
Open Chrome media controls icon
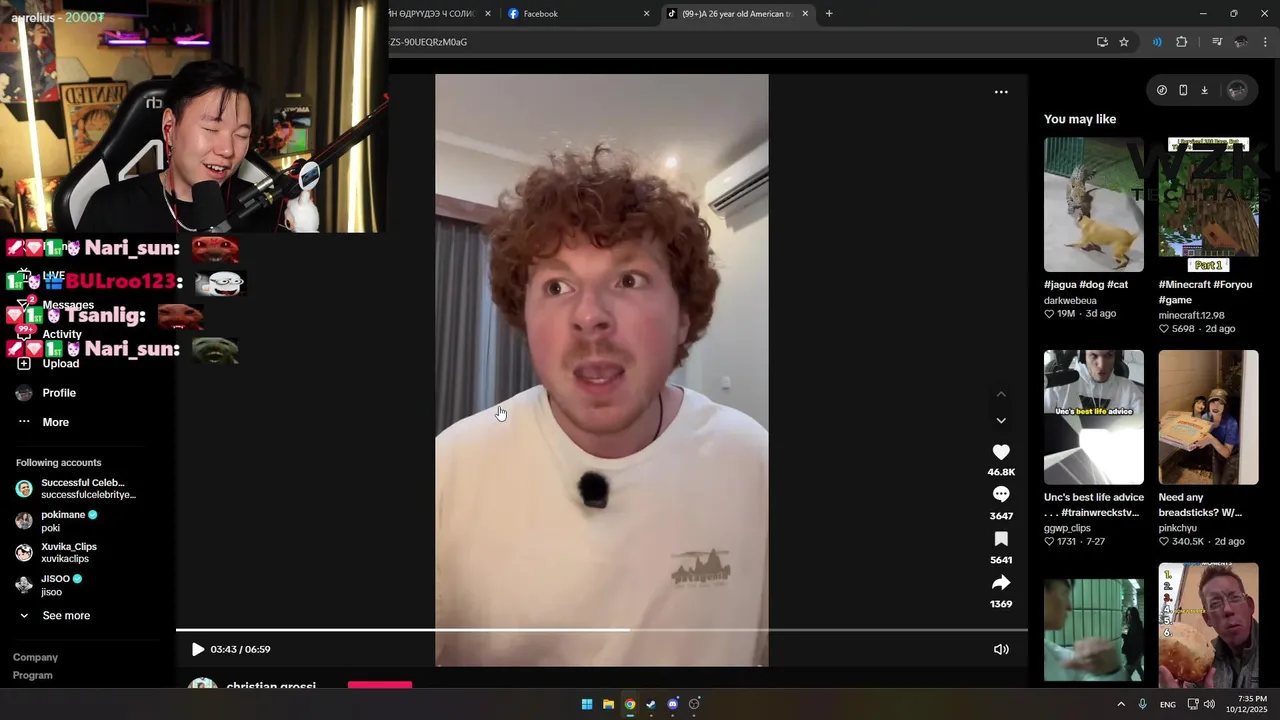pos(1217,42)
